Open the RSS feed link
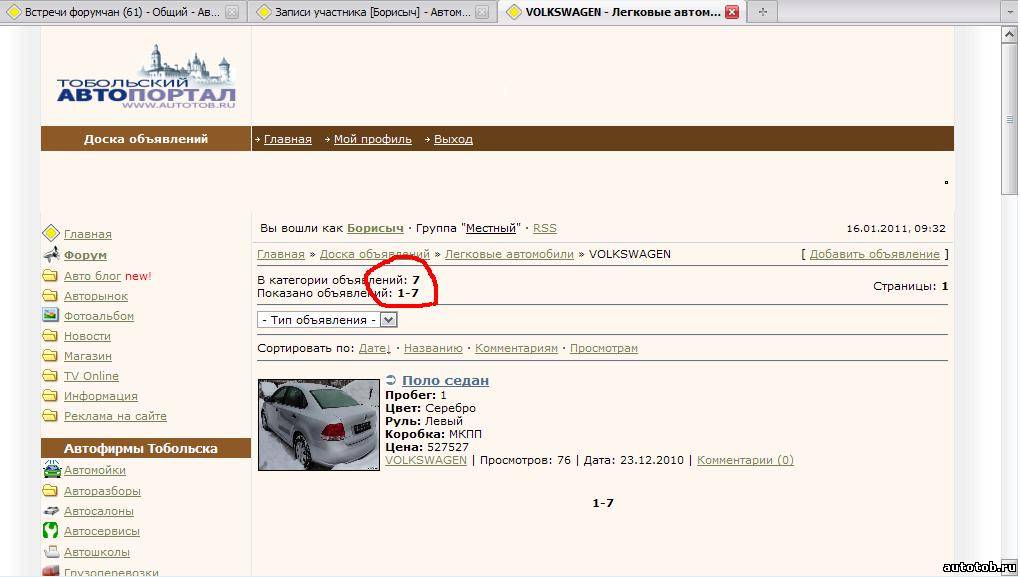The width and height of the screenshot is (1021, 577). tap(545, 228)
